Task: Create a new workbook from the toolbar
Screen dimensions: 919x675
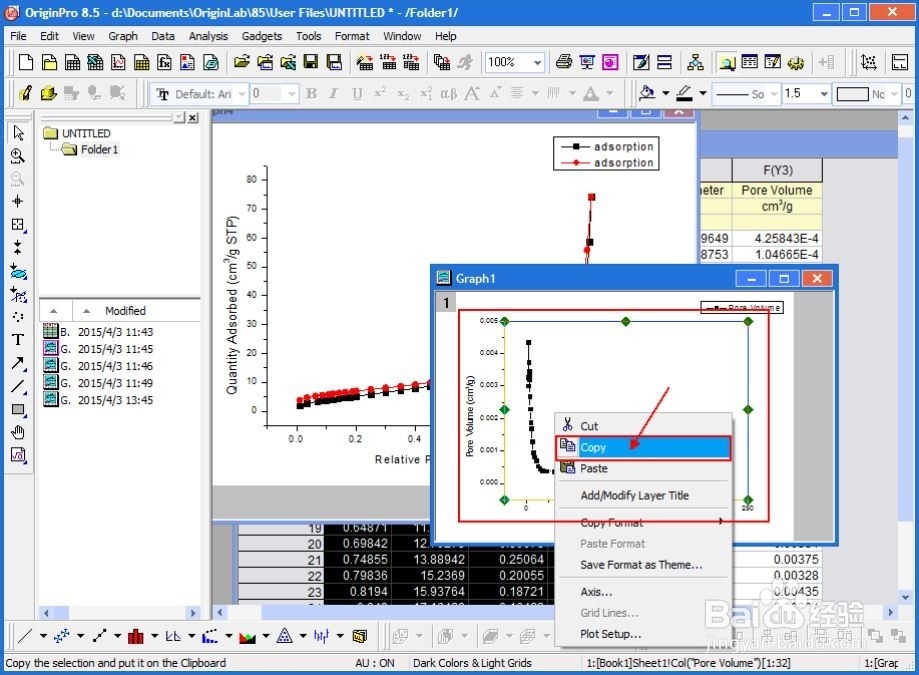Action: (72, 62)
